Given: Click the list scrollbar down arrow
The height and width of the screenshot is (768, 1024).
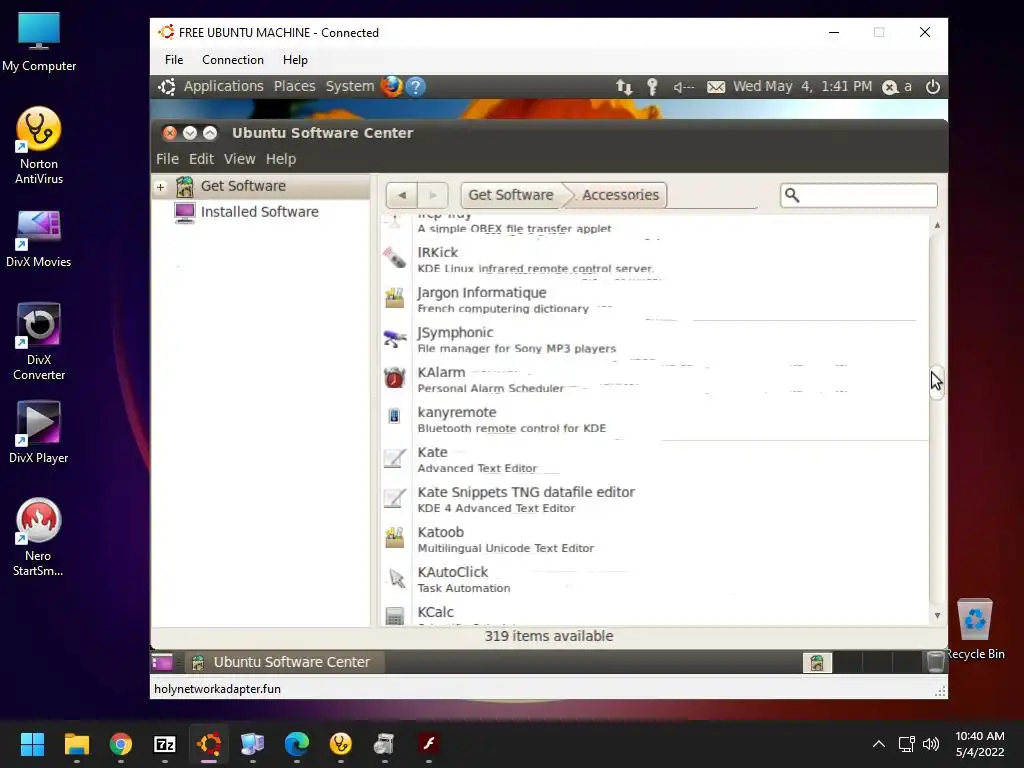Looking at the screenshot, I should [x=937, y=615].
